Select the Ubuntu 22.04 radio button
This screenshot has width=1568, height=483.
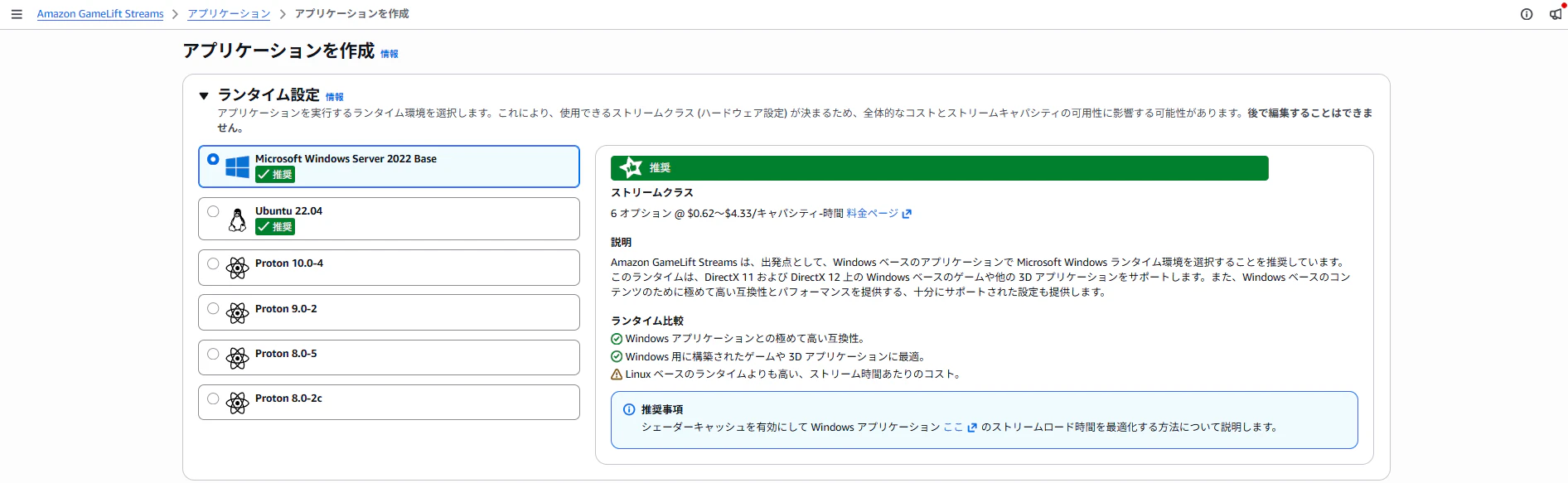pos(213,211)
